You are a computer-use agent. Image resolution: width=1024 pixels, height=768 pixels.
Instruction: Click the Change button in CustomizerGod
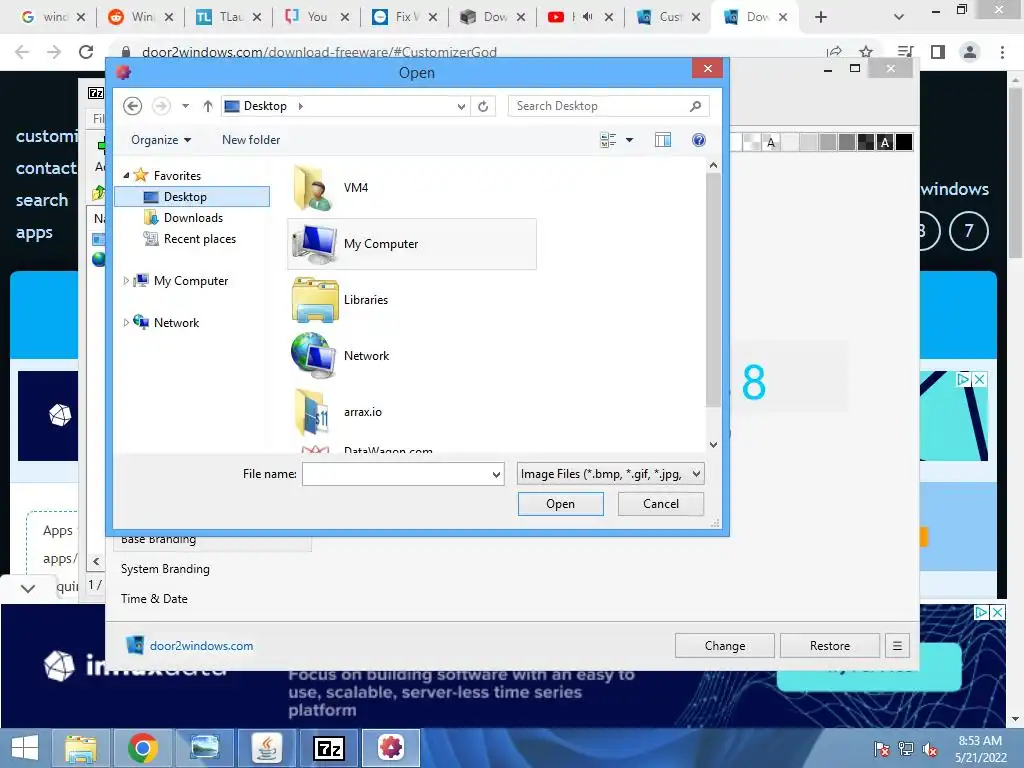tap(725, 646)
